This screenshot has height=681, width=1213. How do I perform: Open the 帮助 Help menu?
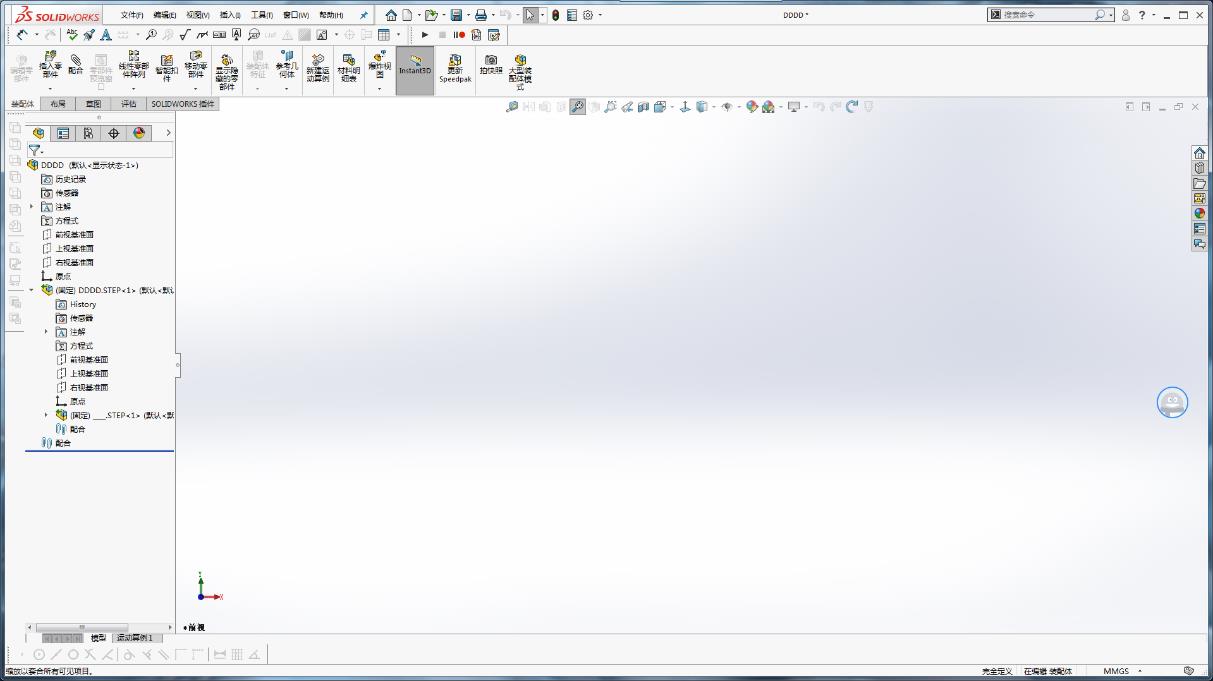(331, 15)
